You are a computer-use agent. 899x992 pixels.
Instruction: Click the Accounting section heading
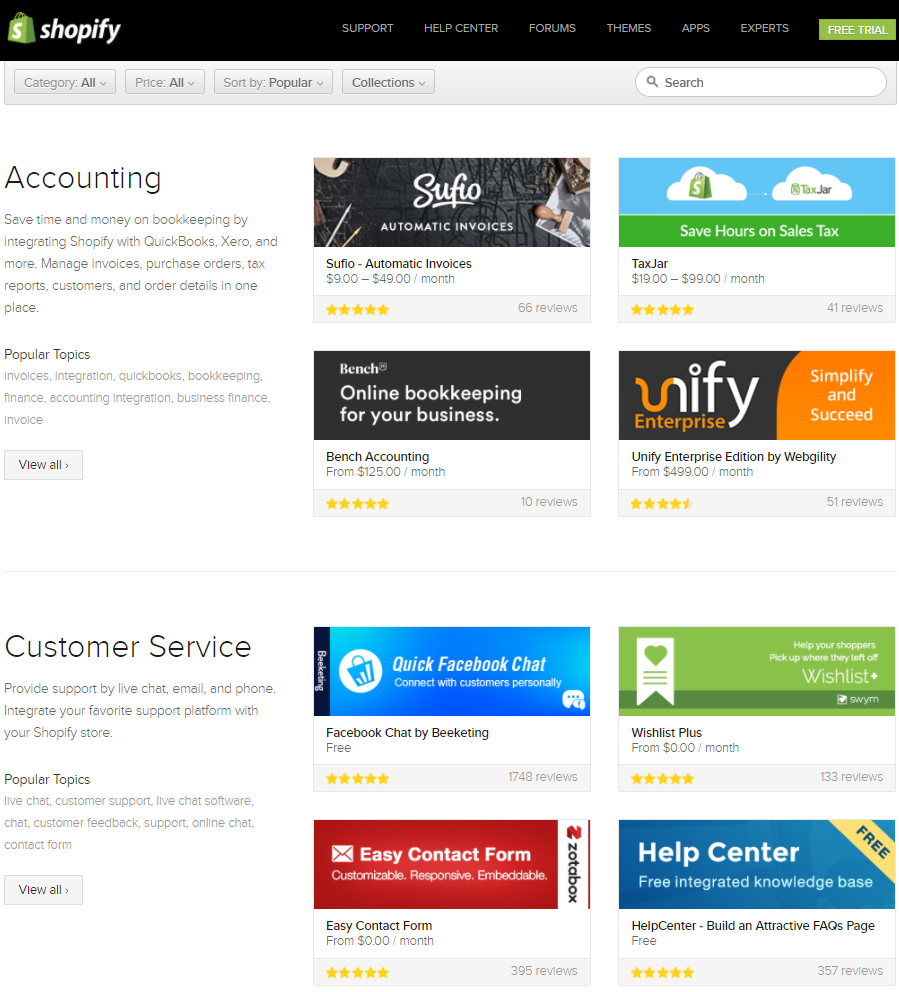[x=83, y=178]
